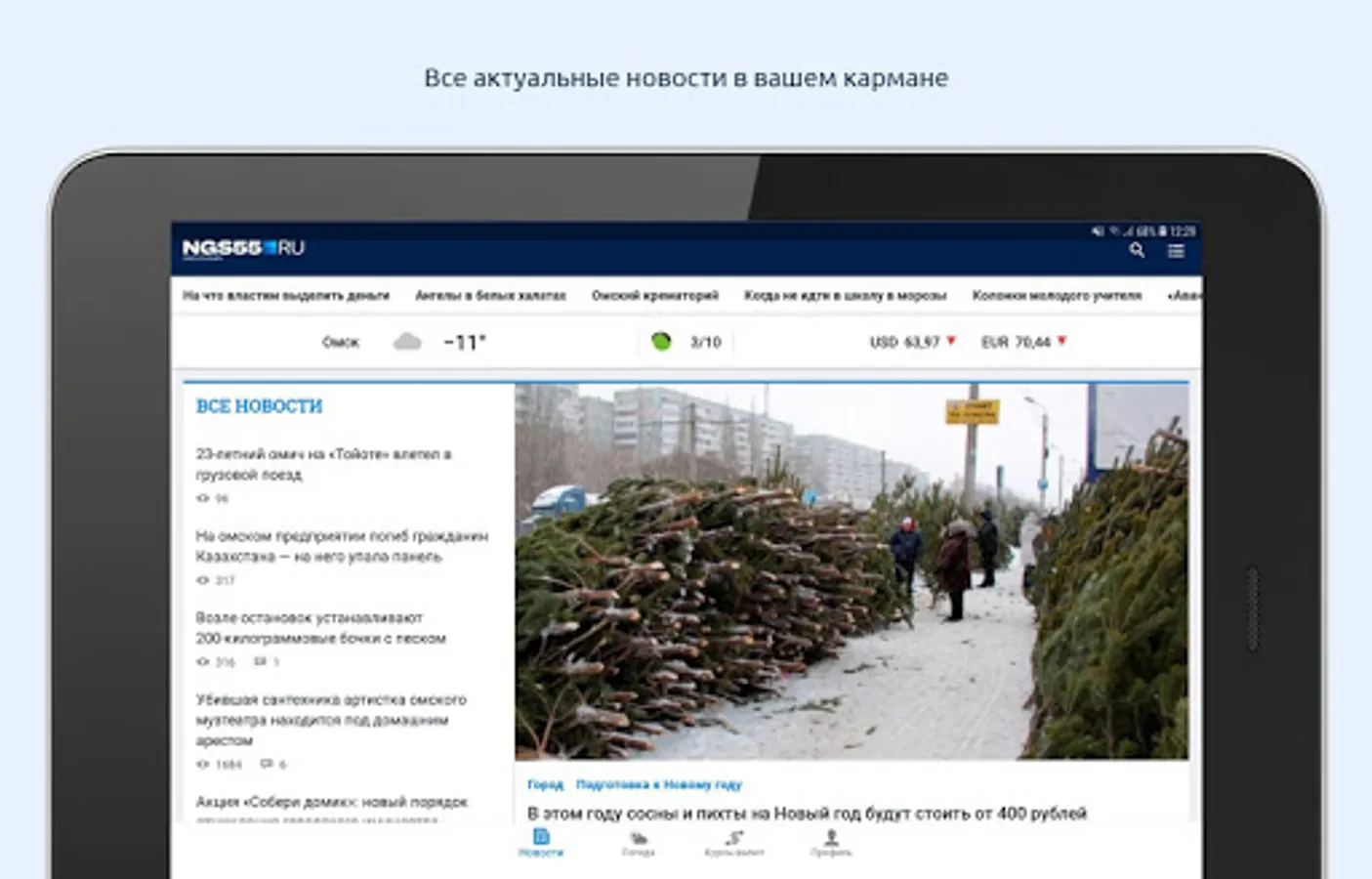Open news about 200-kg sand barrels at stops

click(321, 628)
